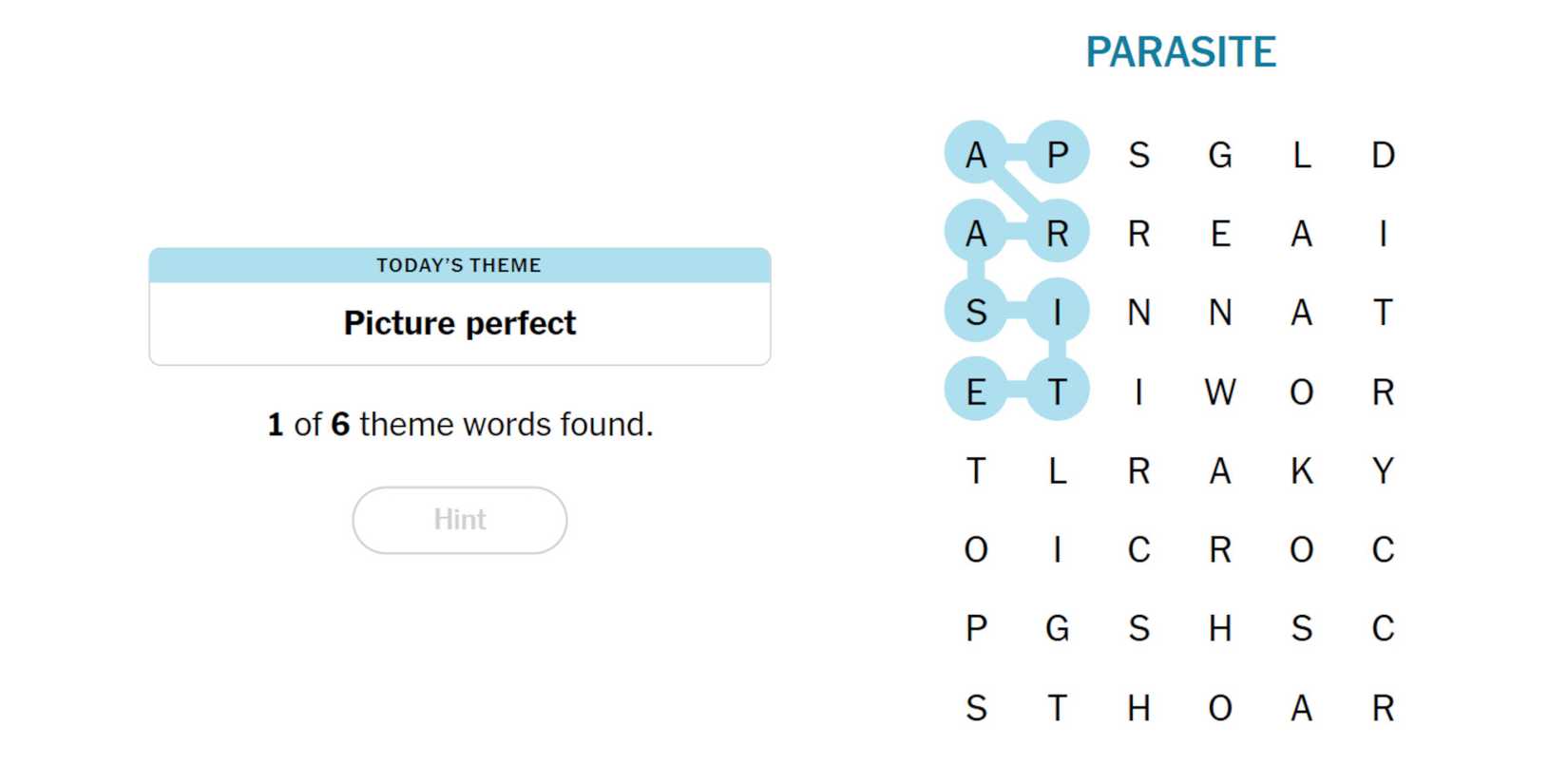Select the letter K tile

pyautogui.click(x=1302, y=470)
